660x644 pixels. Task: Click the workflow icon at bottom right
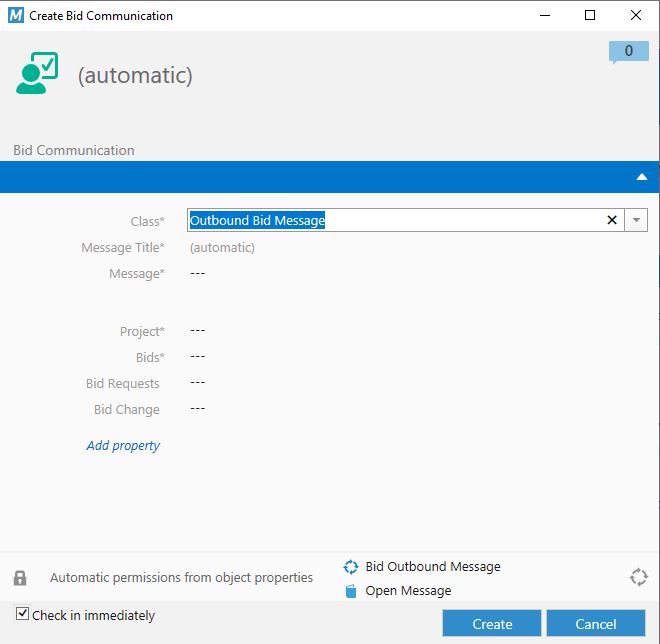click(x=638, y=577)
